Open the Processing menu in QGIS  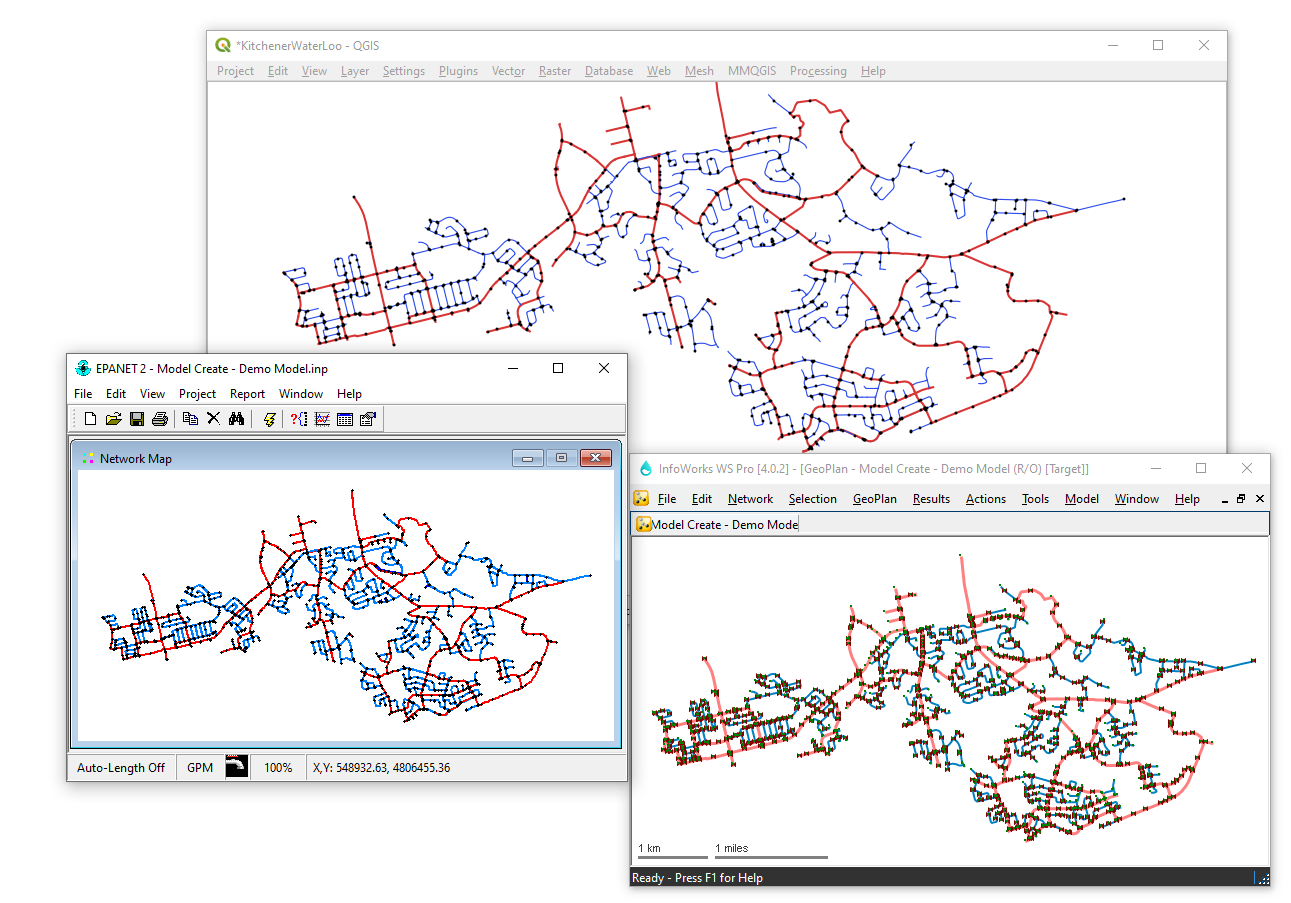tap(817, 71)
